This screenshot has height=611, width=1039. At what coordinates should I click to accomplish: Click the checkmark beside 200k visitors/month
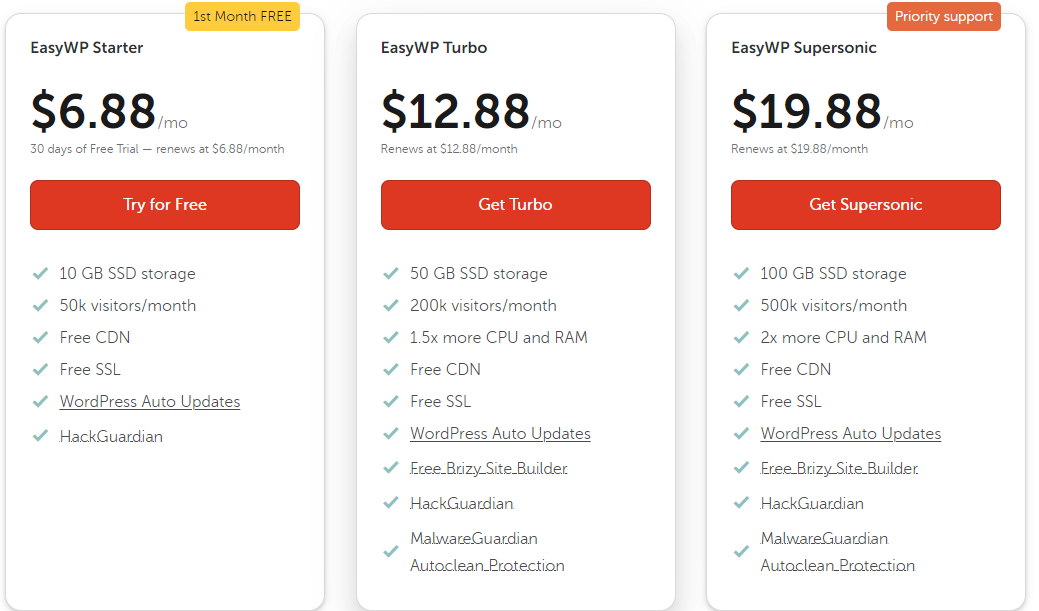391,305
